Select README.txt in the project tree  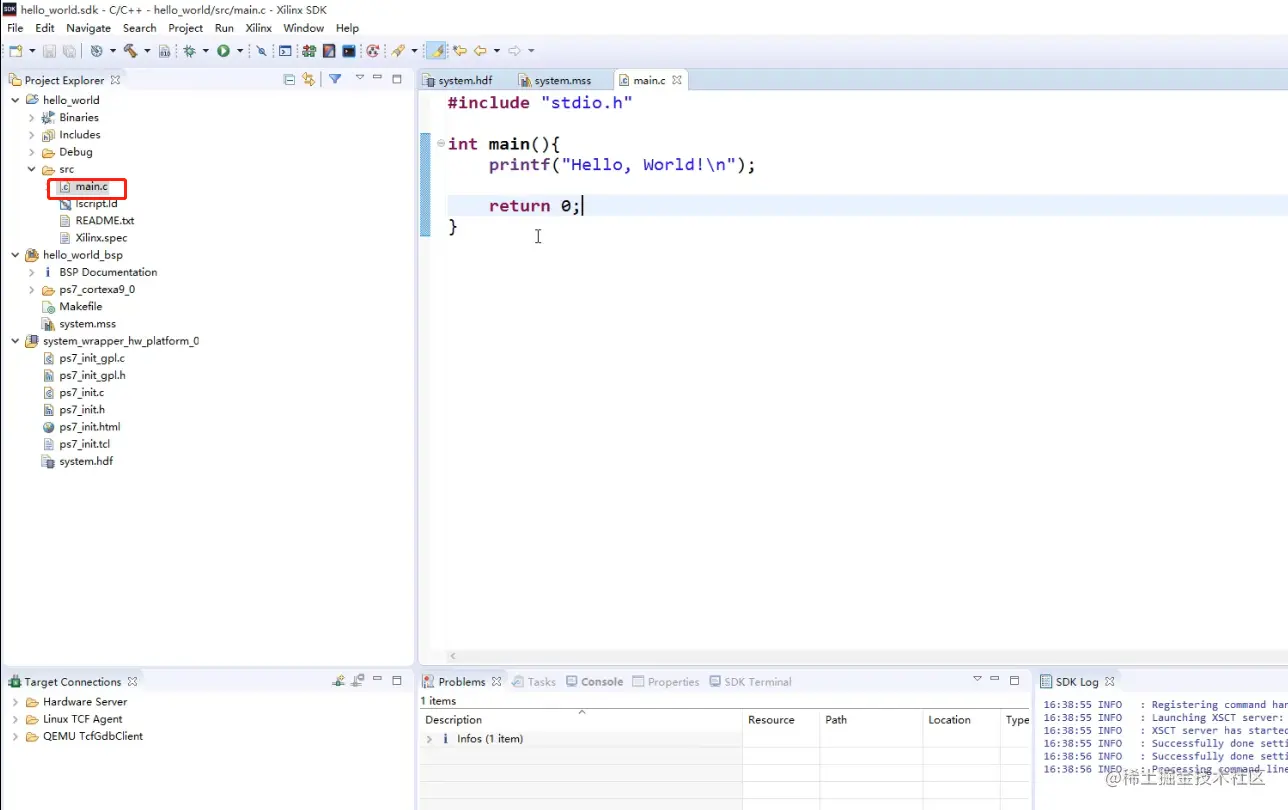pos(104,221)
